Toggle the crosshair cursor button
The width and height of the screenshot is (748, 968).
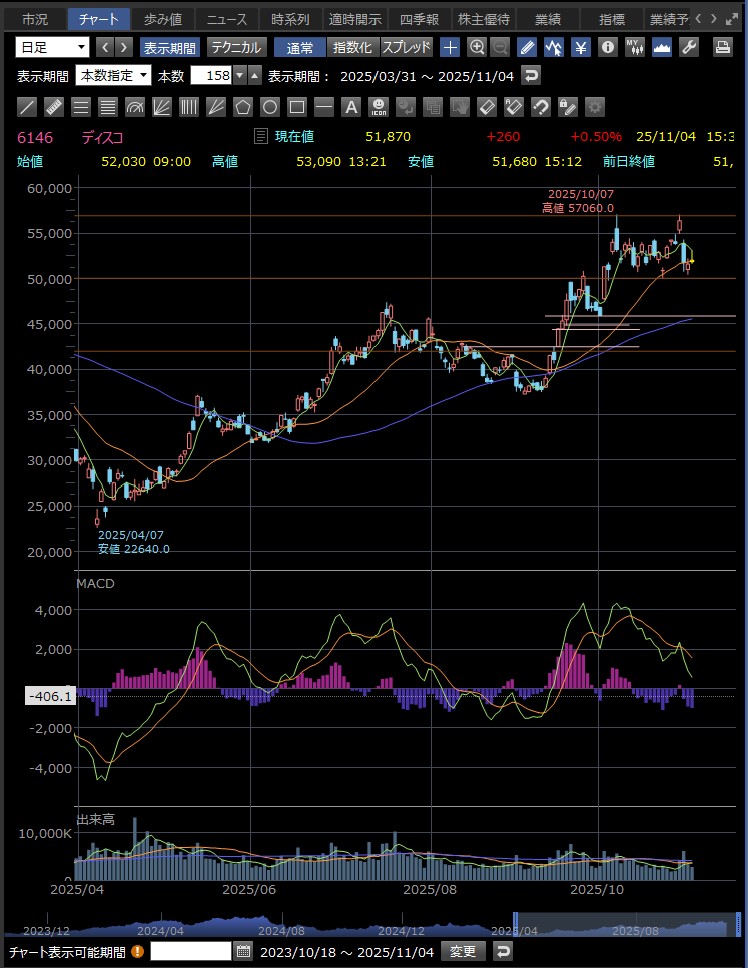(451, 47)
